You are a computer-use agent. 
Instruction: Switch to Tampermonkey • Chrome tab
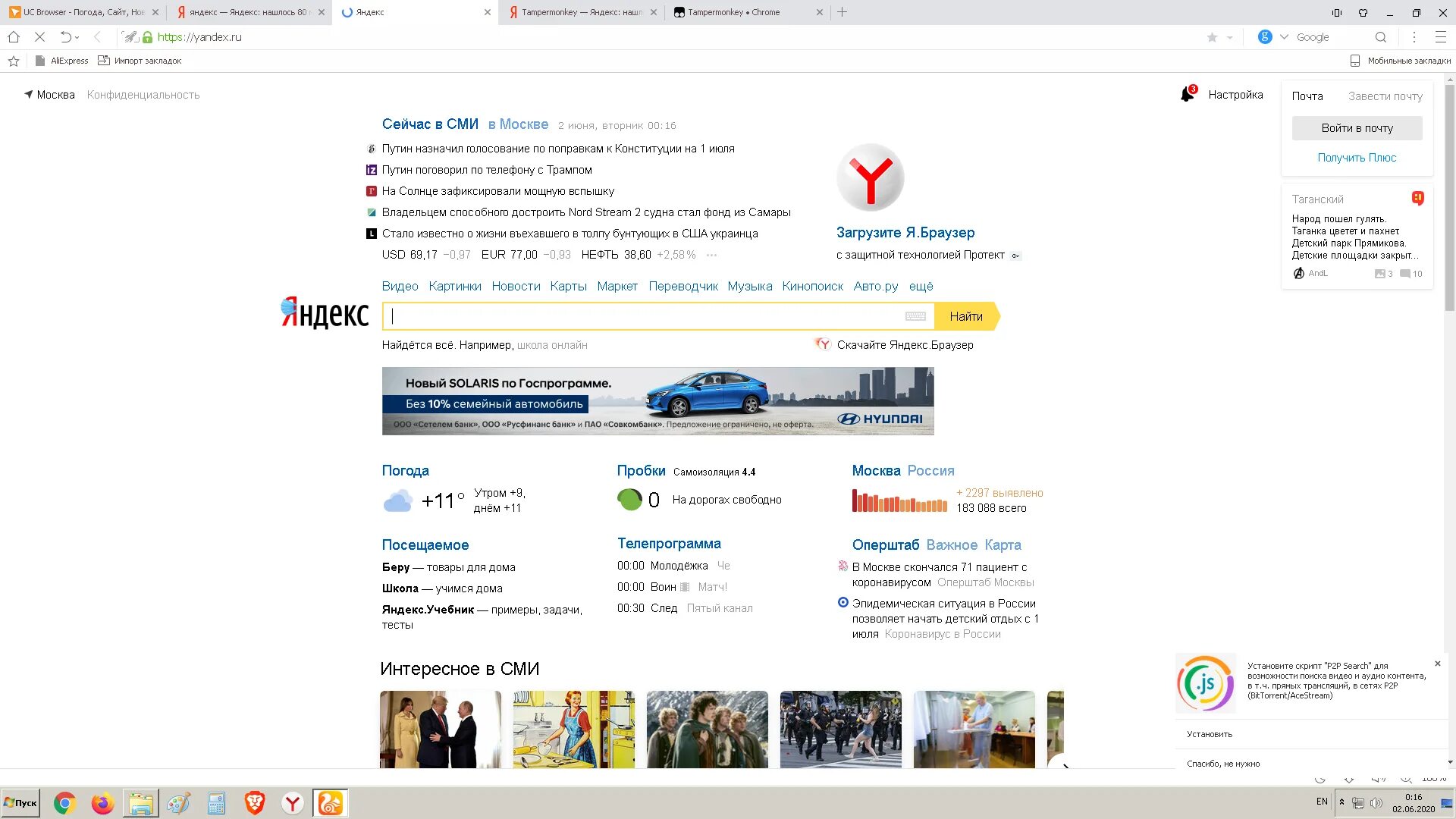733,12
